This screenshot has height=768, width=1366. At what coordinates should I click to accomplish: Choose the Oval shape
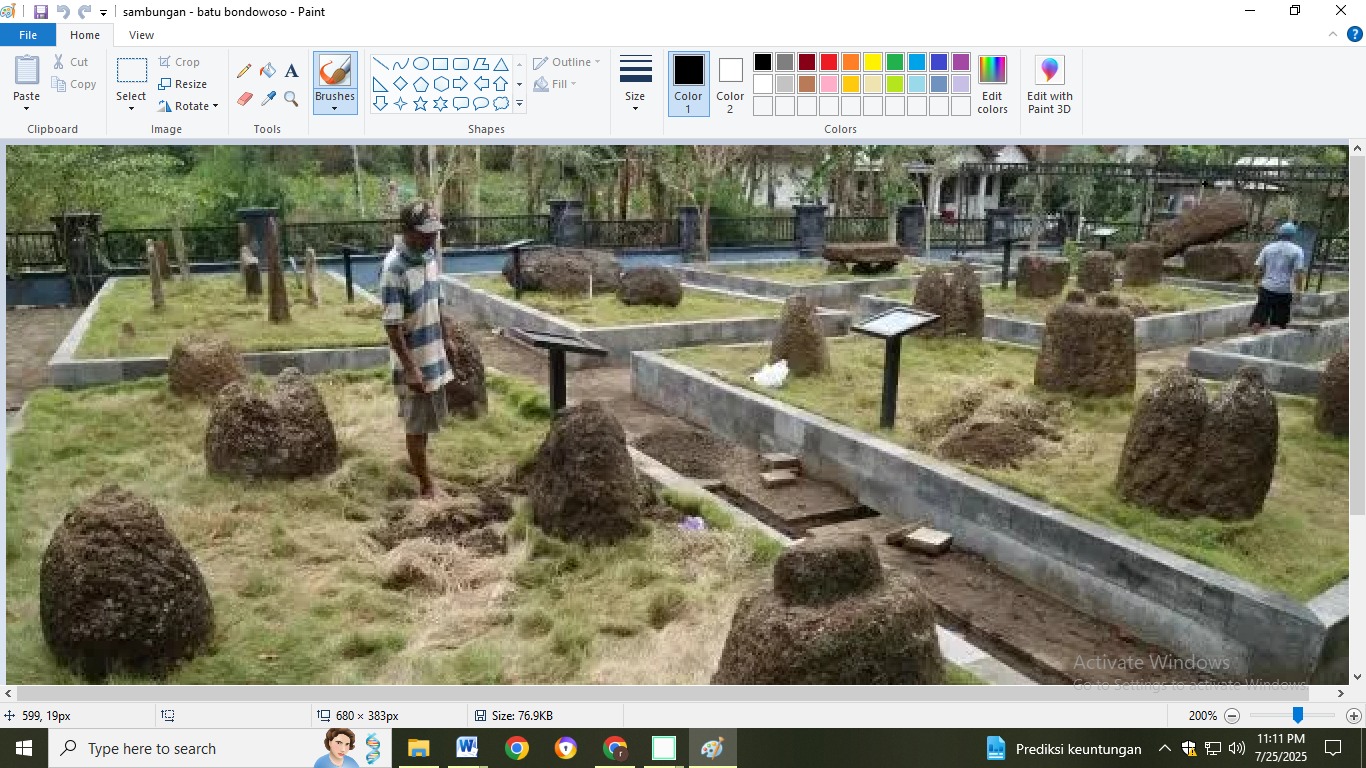[421, 64]
